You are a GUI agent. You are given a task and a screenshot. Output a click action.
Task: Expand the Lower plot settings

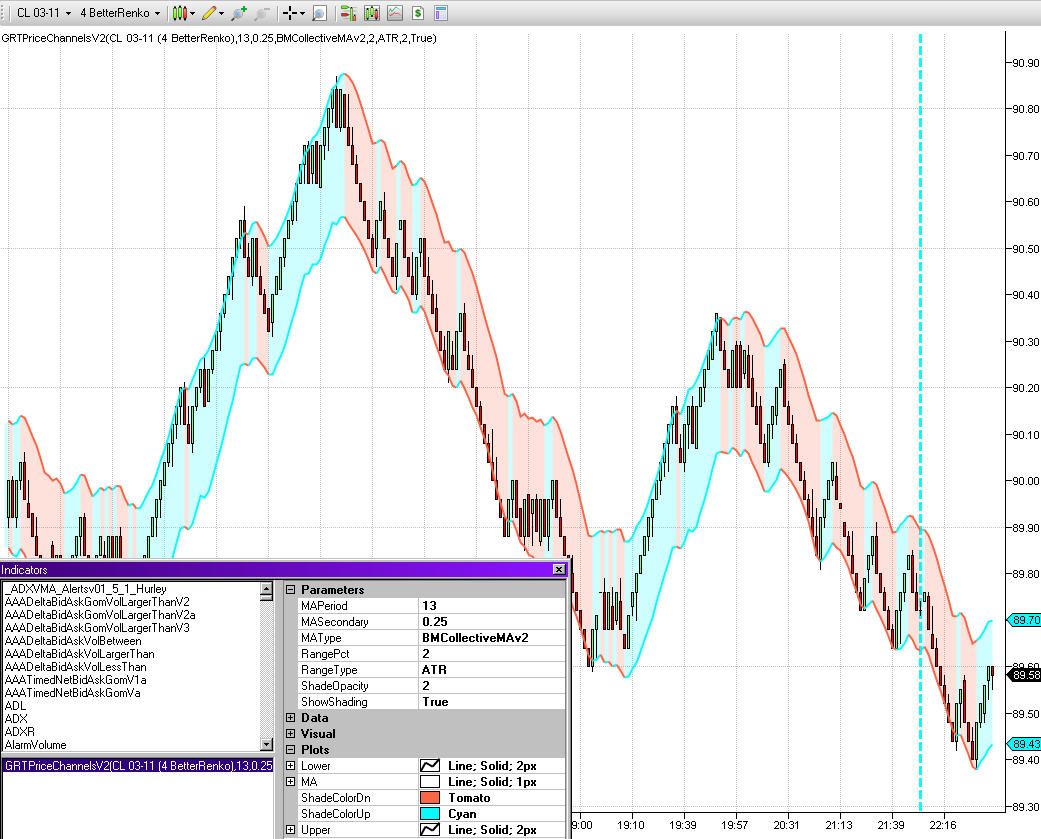pos(291,765)
